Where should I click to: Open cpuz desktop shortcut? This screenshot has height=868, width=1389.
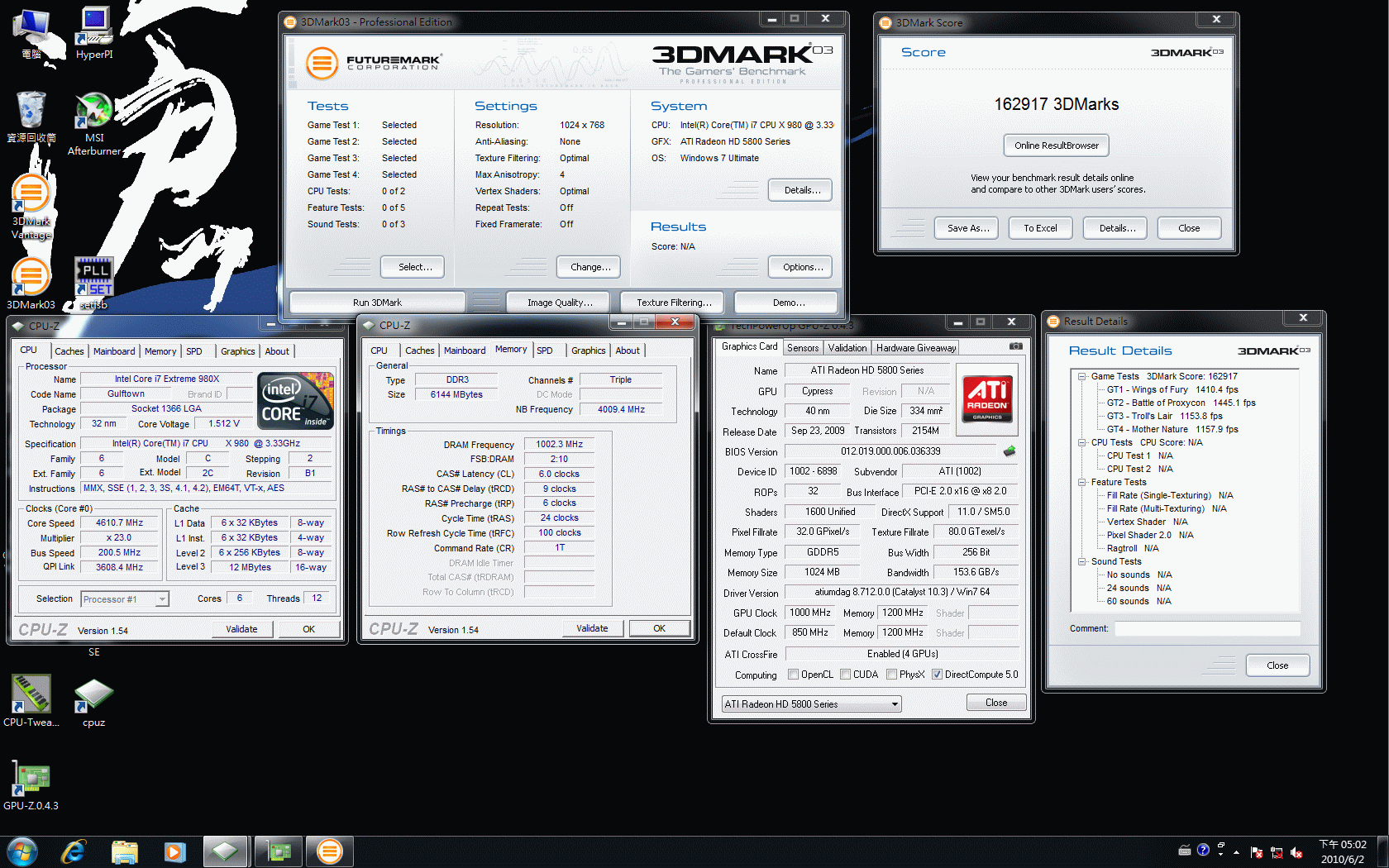coord(94,701)
